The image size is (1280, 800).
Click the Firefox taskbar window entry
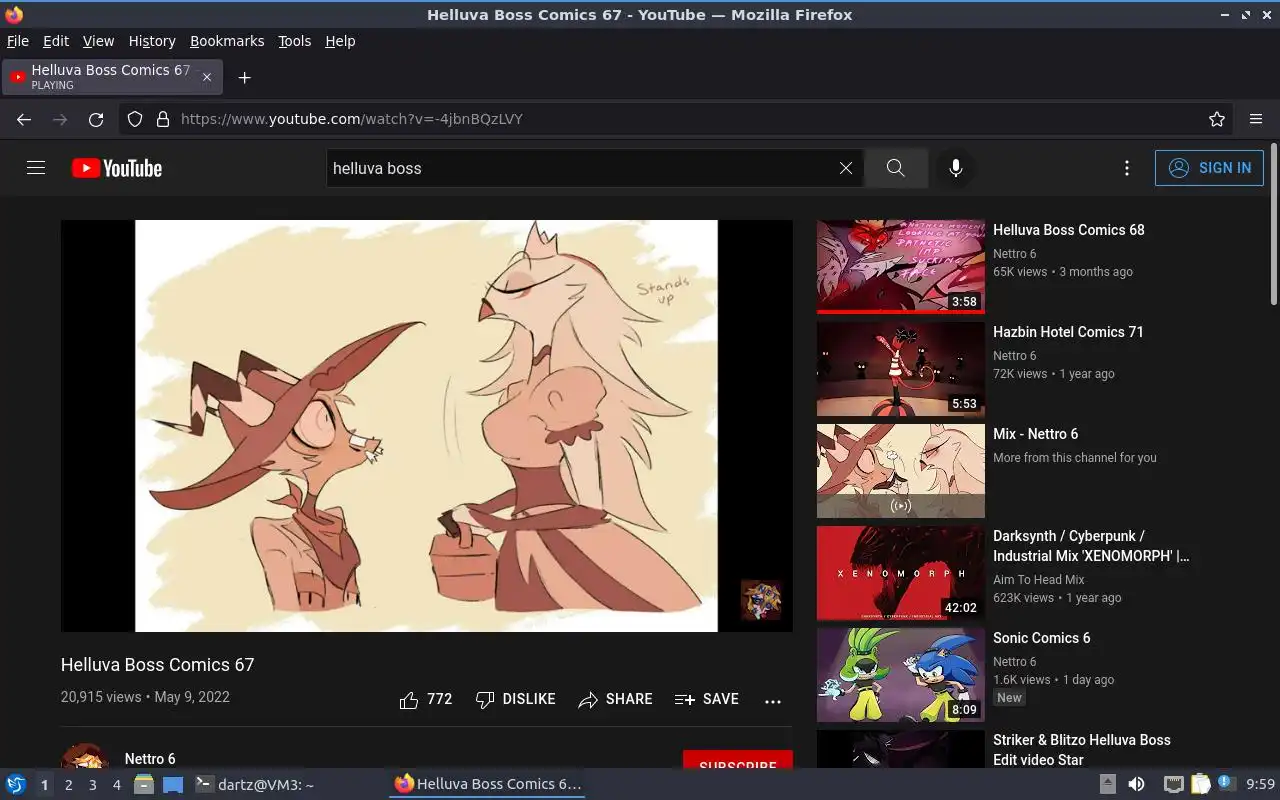tap(487, 784)
